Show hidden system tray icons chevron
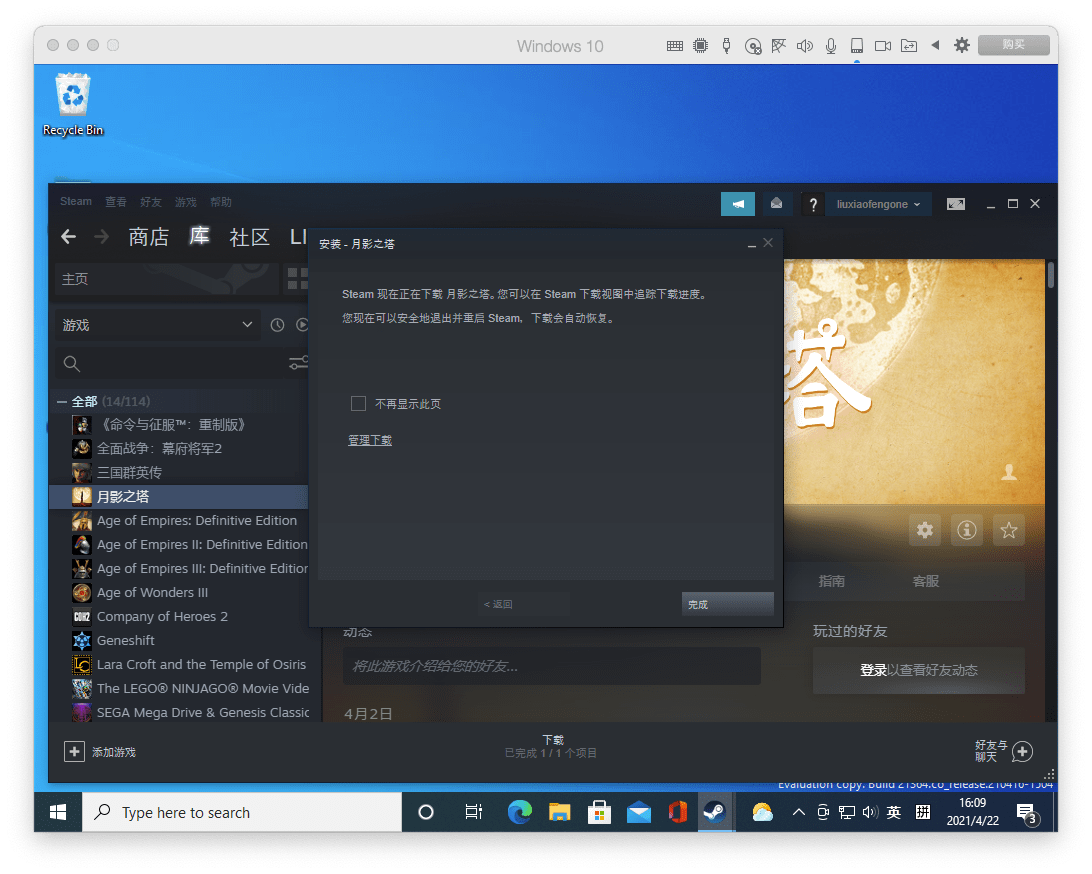 click(x=799, y=812)
